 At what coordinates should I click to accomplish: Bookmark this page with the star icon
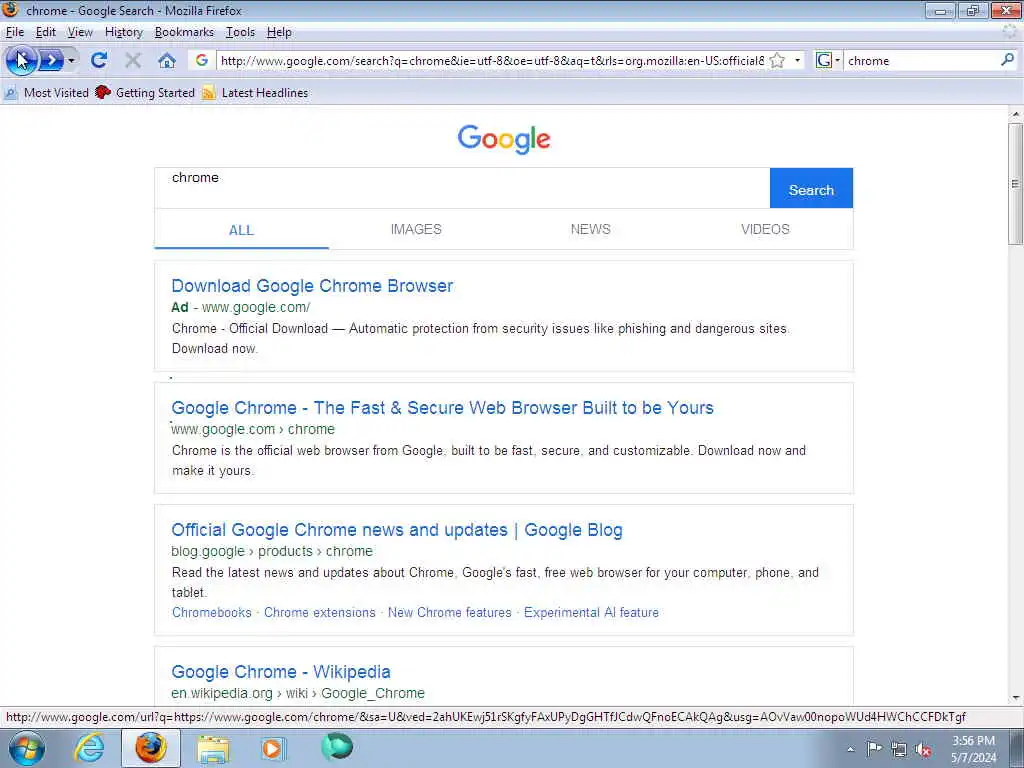(777, 61)
